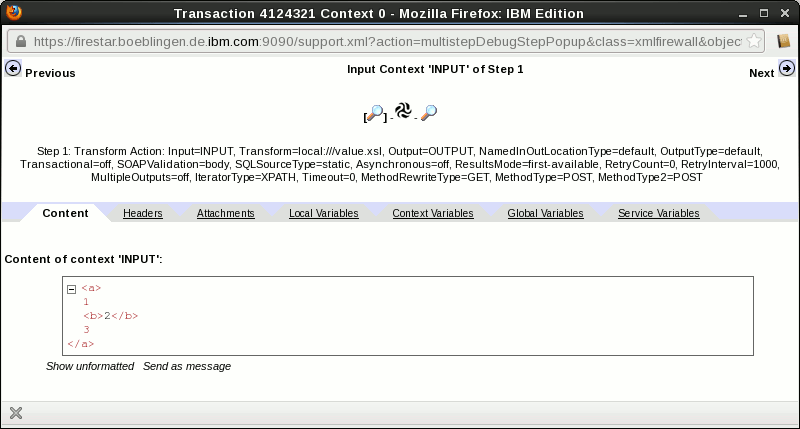Open the Global Variables tab

coord(545,213)
